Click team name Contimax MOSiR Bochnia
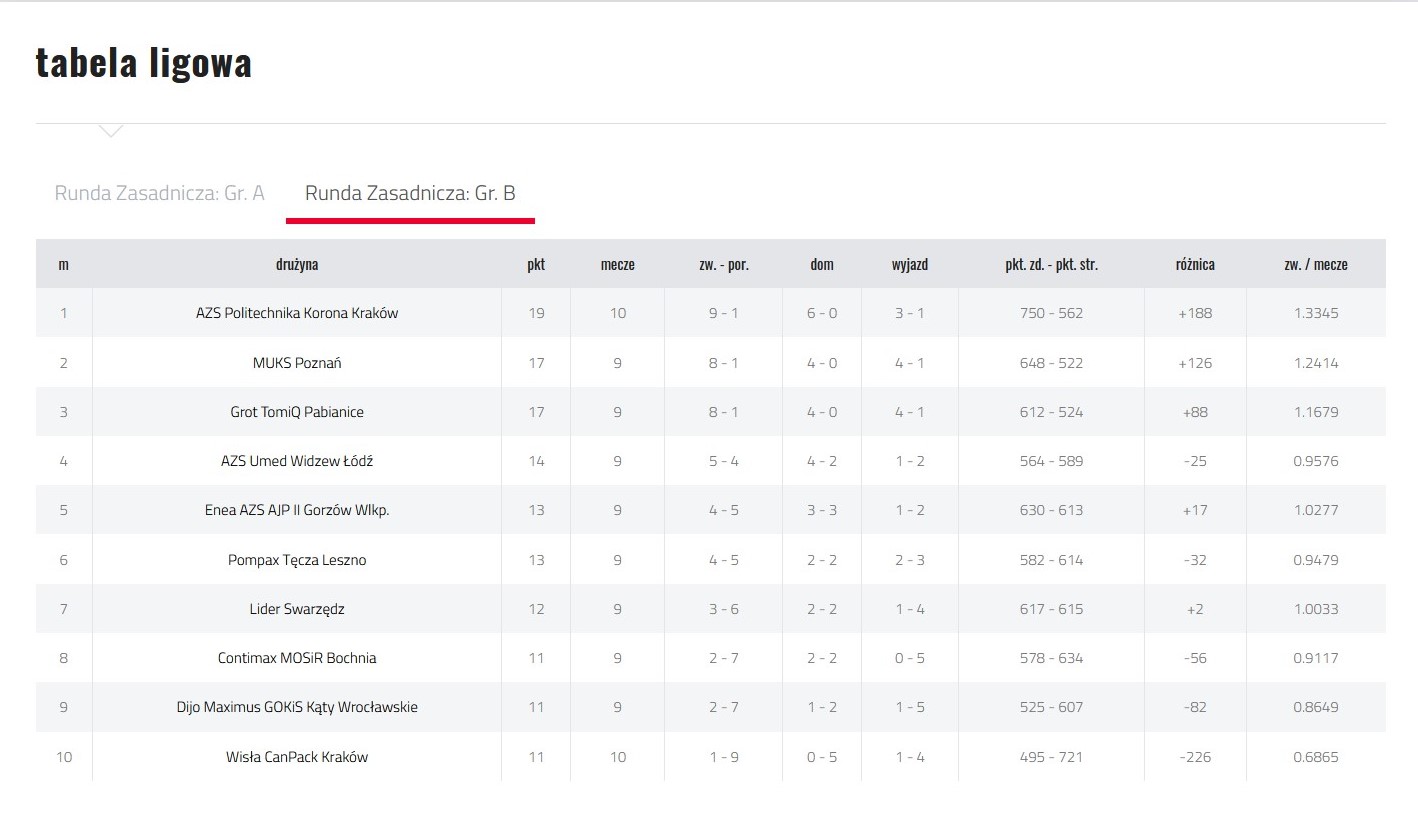This screenshot has width=1418, height=831. click(x=297, y=658)
